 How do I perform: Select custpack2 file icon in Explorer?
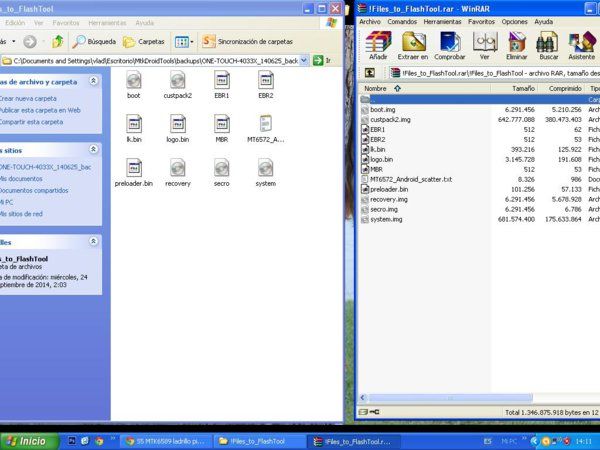click(178, 85)
